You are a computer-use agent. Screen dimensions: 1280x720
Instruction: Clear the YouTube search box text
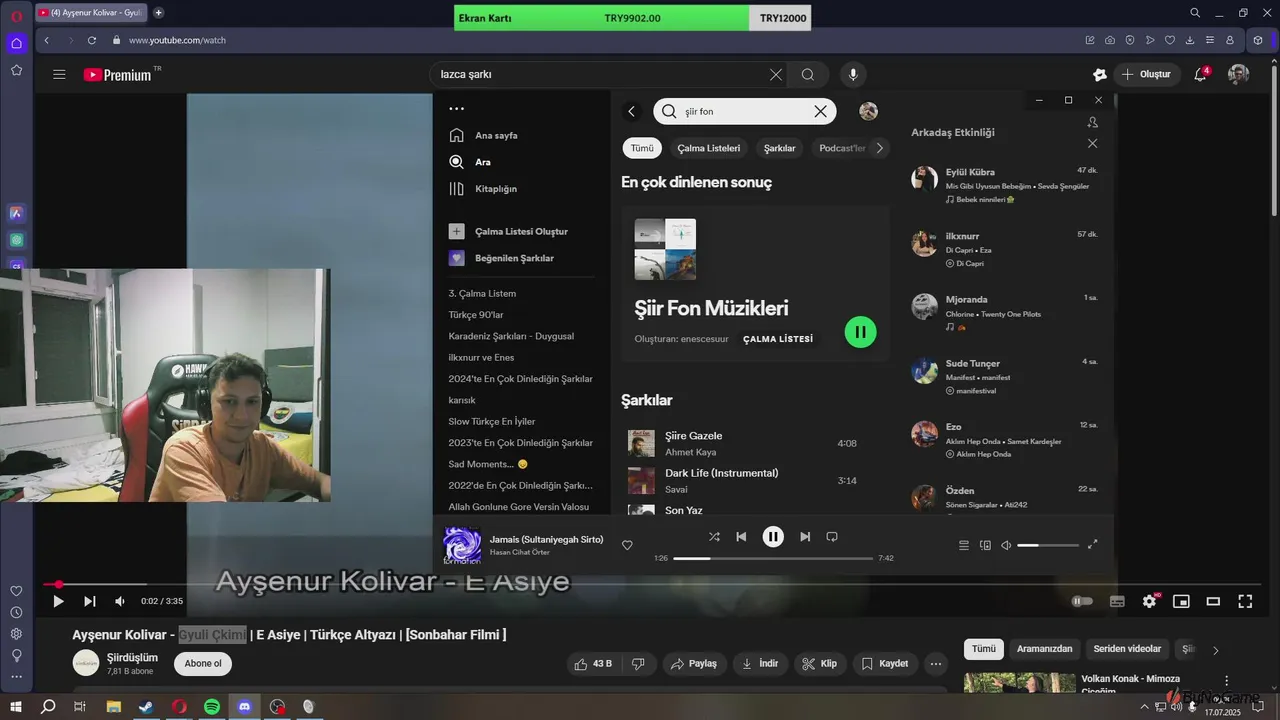775,74
